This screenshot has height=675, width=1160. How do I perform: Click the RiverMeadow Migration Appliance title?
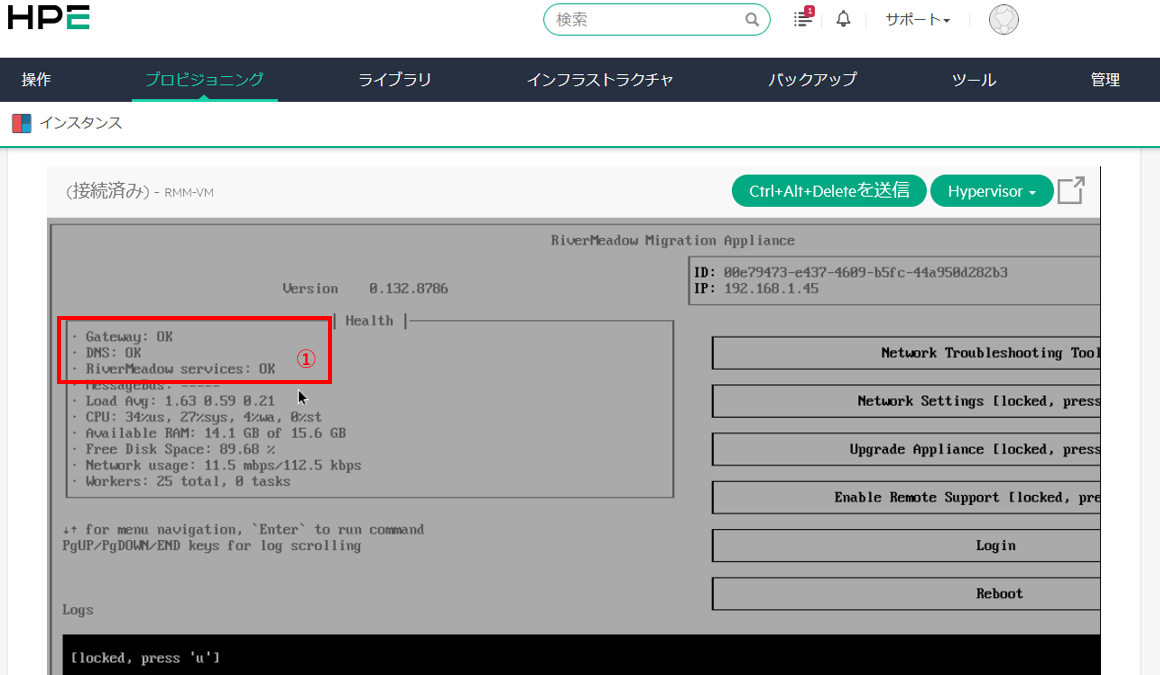click(x=672, y=241)
